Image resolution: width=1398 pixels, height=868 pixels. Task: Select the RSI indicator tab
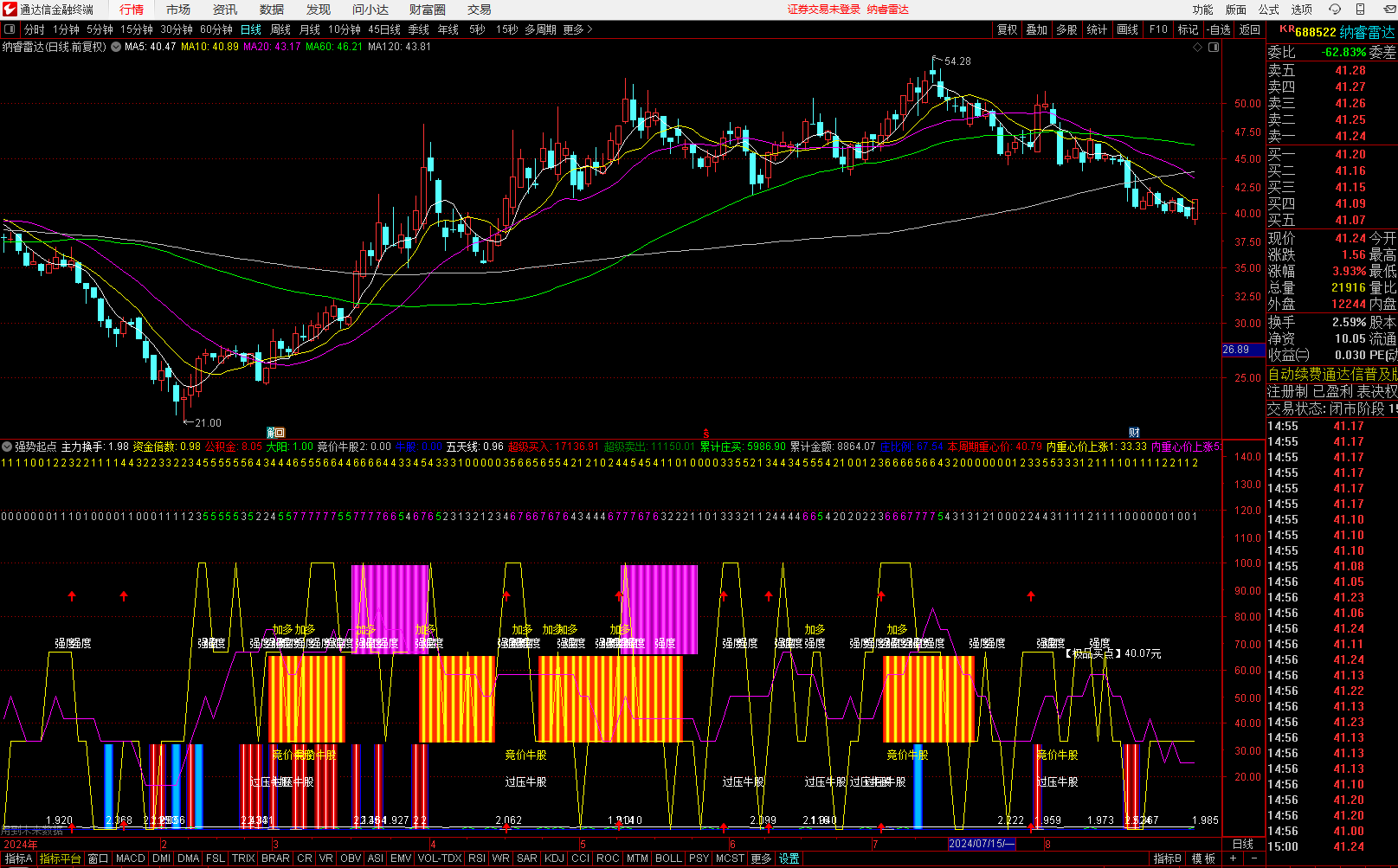(x=476, y=858)
